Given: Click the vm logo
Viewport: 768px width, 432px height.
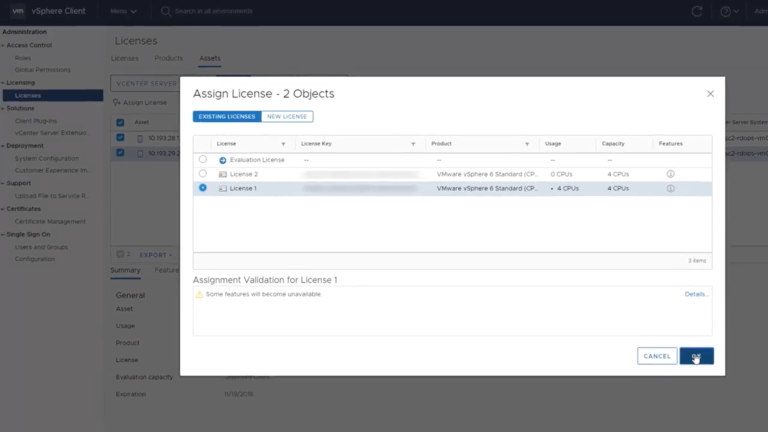Looking at the screenshot, I should (18, 11).
